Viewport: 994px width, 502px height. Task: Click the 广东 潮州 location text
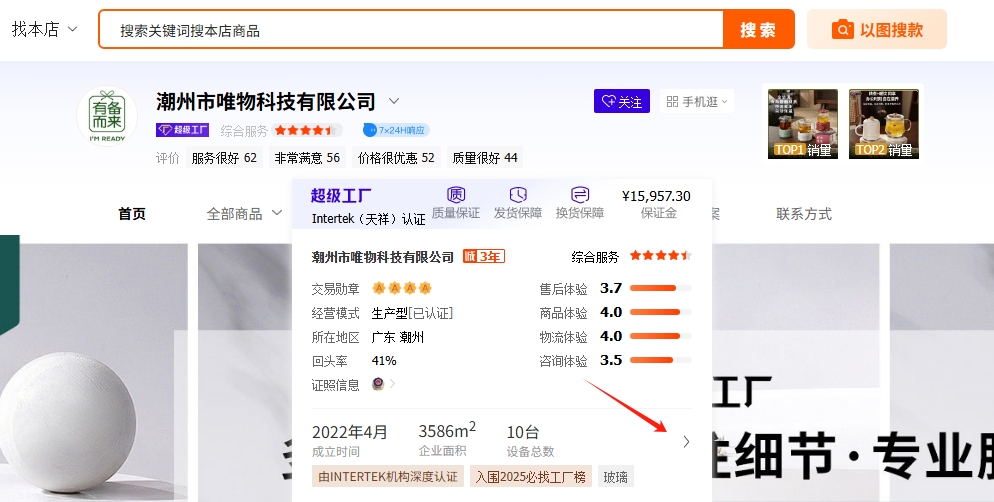coord(397,337)
